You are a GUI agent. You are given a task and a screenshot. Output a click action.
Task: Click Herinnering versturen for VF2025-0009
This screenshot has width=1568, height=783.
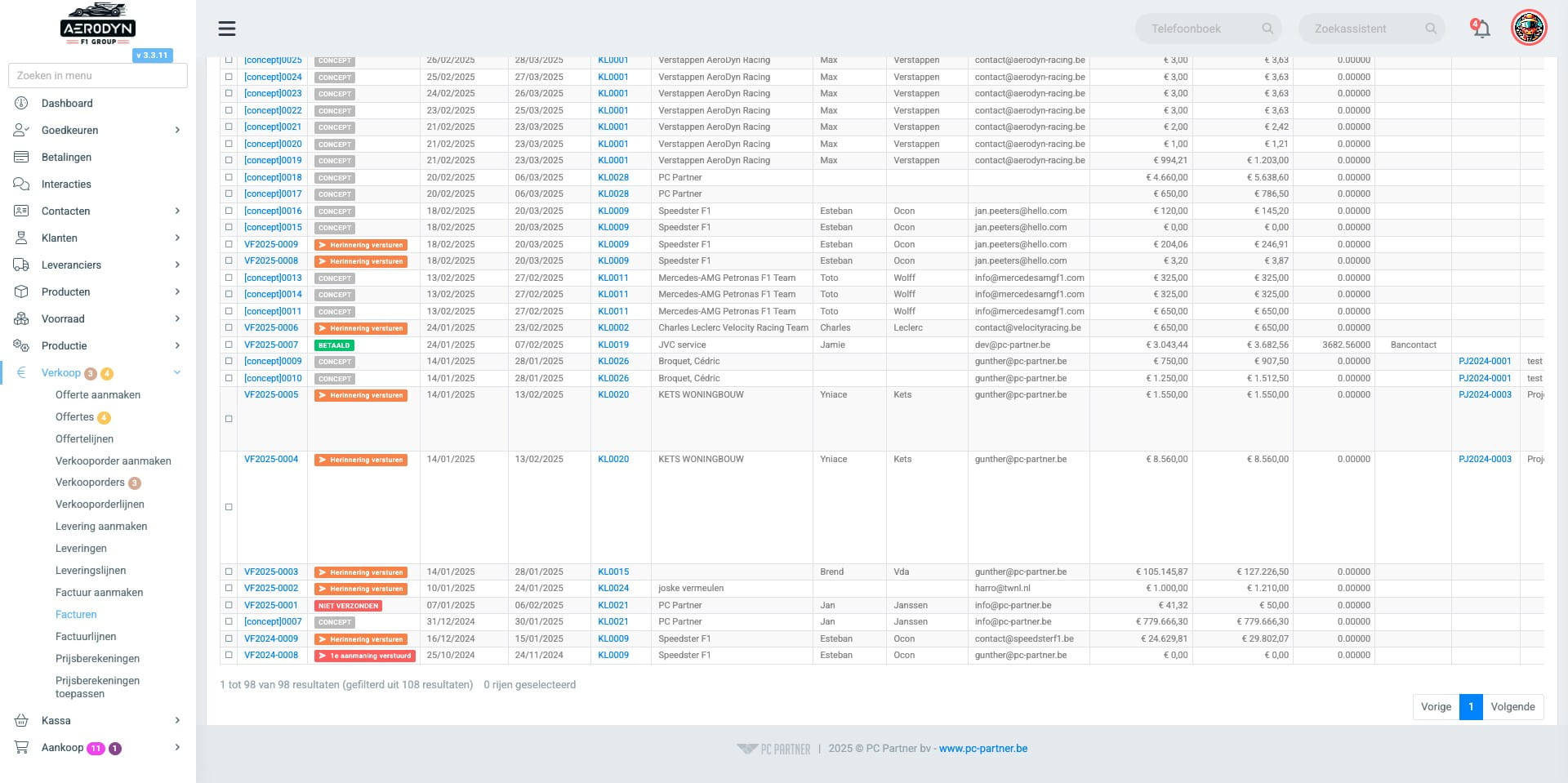pyautogui.click(x=361, y=245)
